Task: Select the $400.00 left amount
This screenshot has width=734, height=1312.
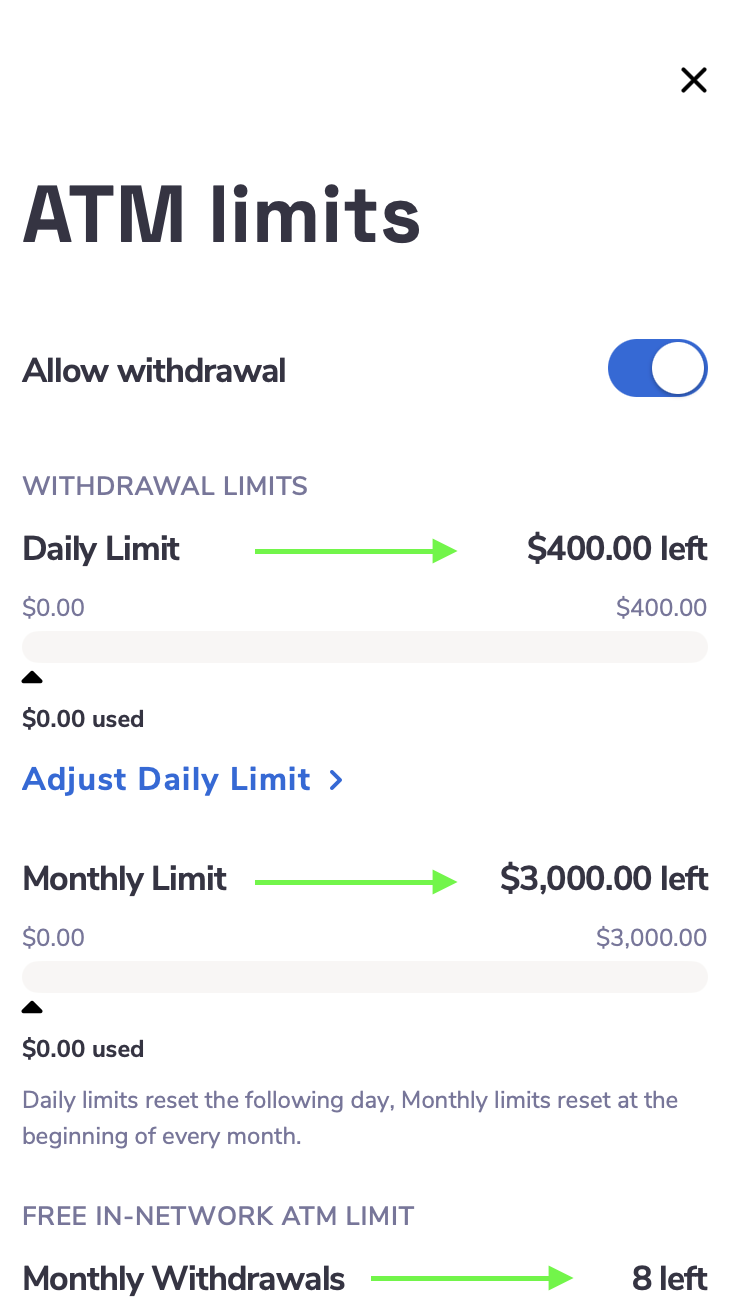Action: pos(617,549)
